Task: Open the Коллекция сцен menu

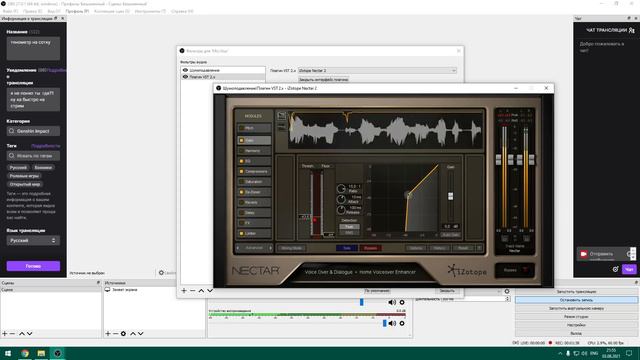Action: [112, 11]
